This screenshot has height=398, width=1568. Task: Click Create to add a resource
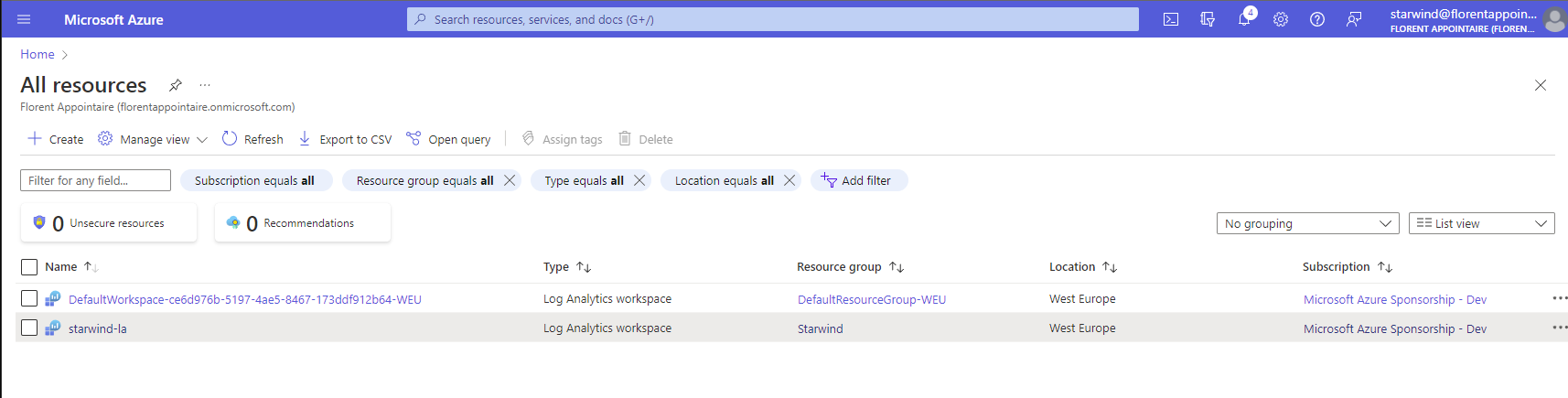point(56,139)
